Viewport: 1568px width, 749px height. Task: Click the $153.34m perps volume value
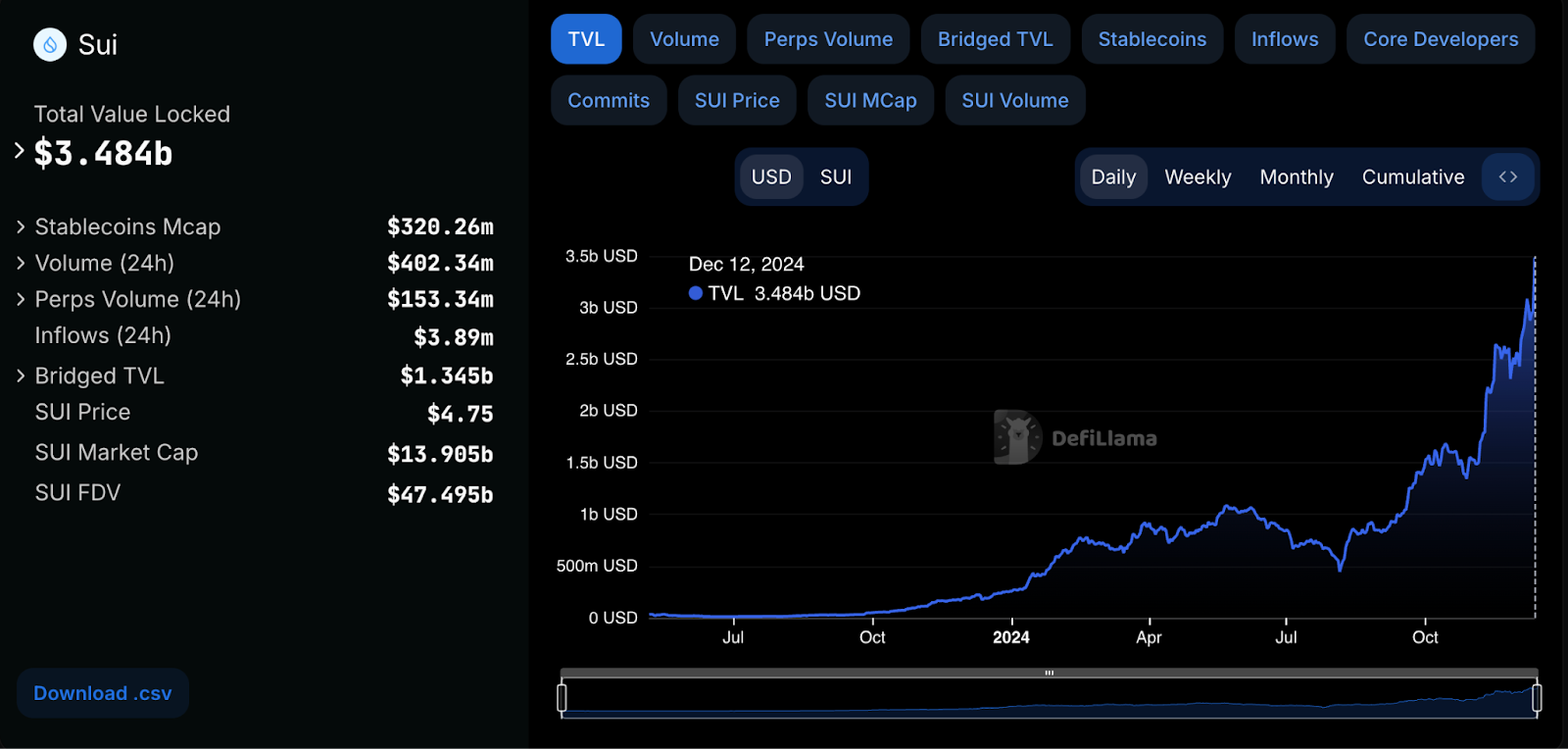(x=440, y=299)
